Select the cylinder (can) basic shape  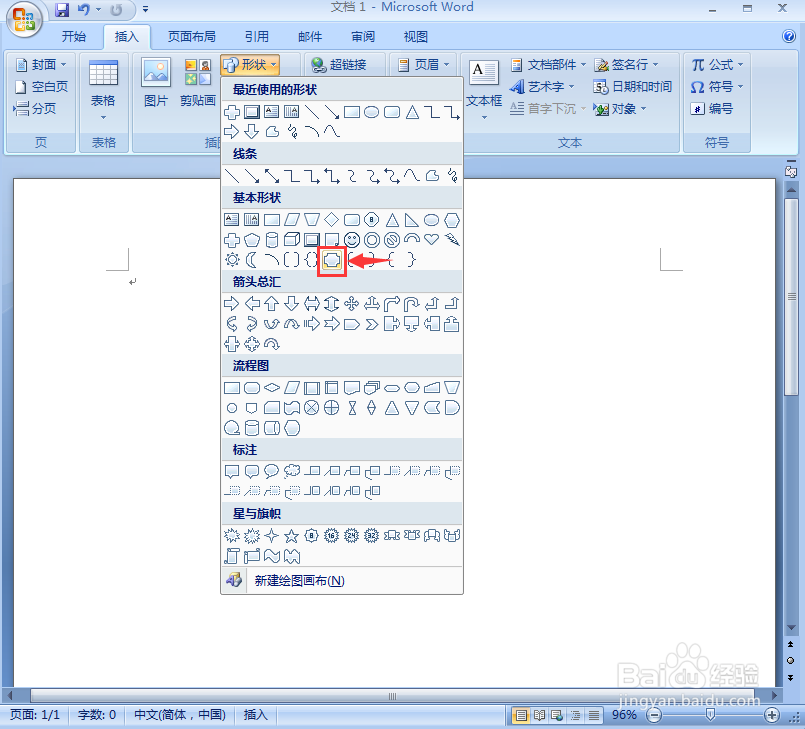[272, 240]
